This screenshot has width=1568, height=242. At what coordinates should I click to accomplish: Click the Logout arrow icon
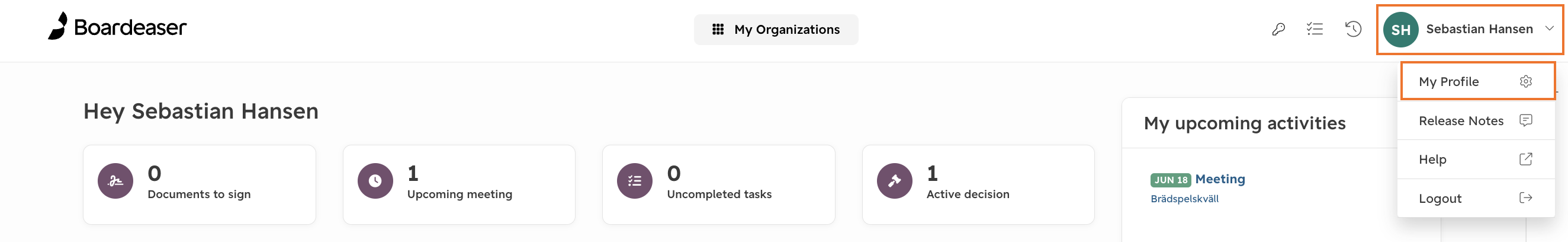pos(1525,198)
